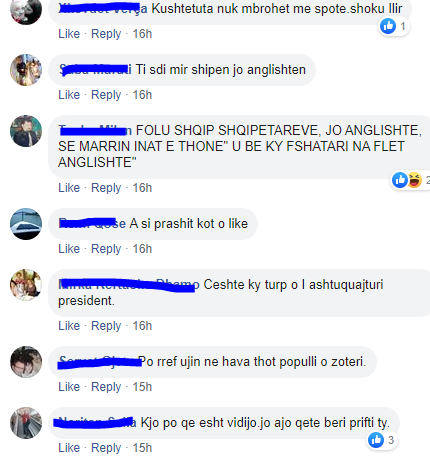This screenshot has width=430, height=464.
Task: Click 16h timestamp under Kushtetuta comment
Action: [142, 34]
